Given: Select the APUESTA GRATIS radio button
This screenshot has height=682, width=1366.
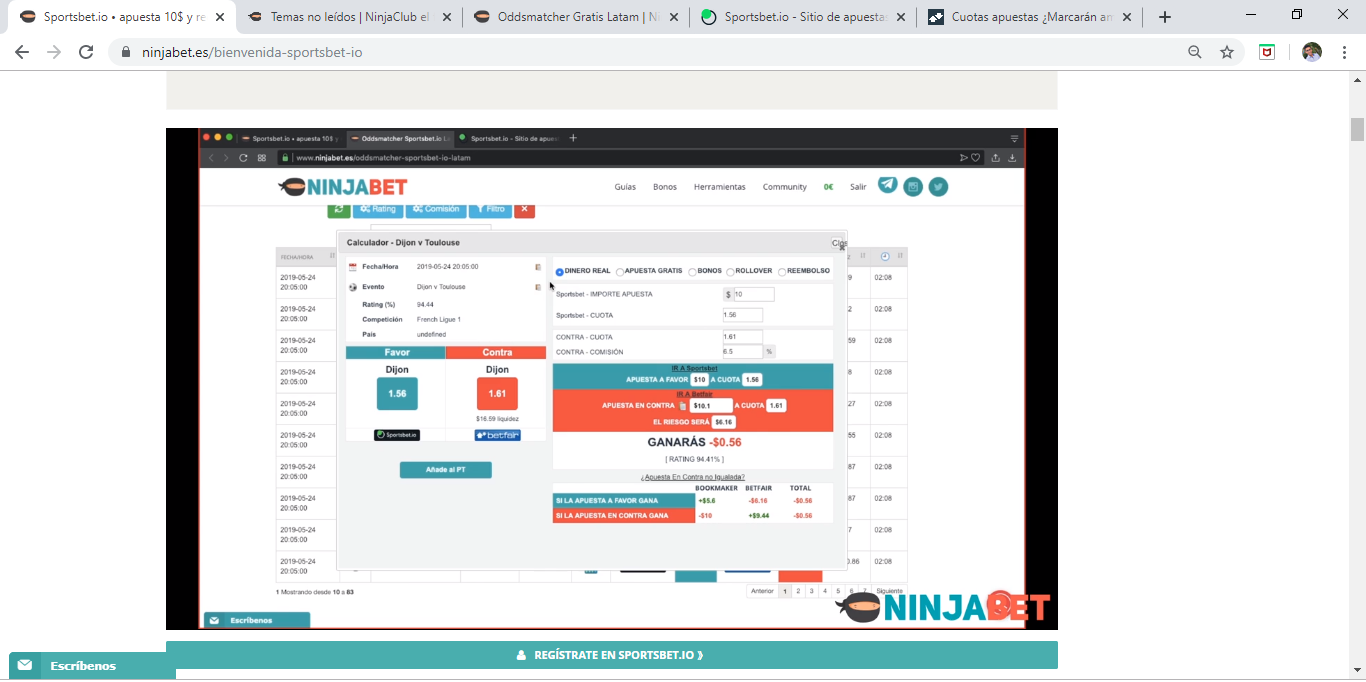Looking at the screenshot, I should pyautogui.click(x=620, y=272).
